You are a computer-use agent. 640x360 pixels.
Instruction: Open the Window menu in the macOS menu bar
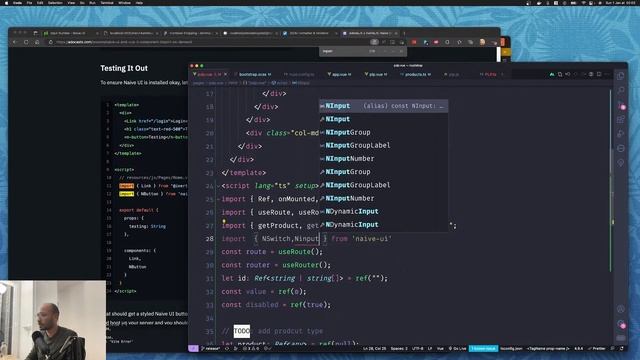(124, 2)
